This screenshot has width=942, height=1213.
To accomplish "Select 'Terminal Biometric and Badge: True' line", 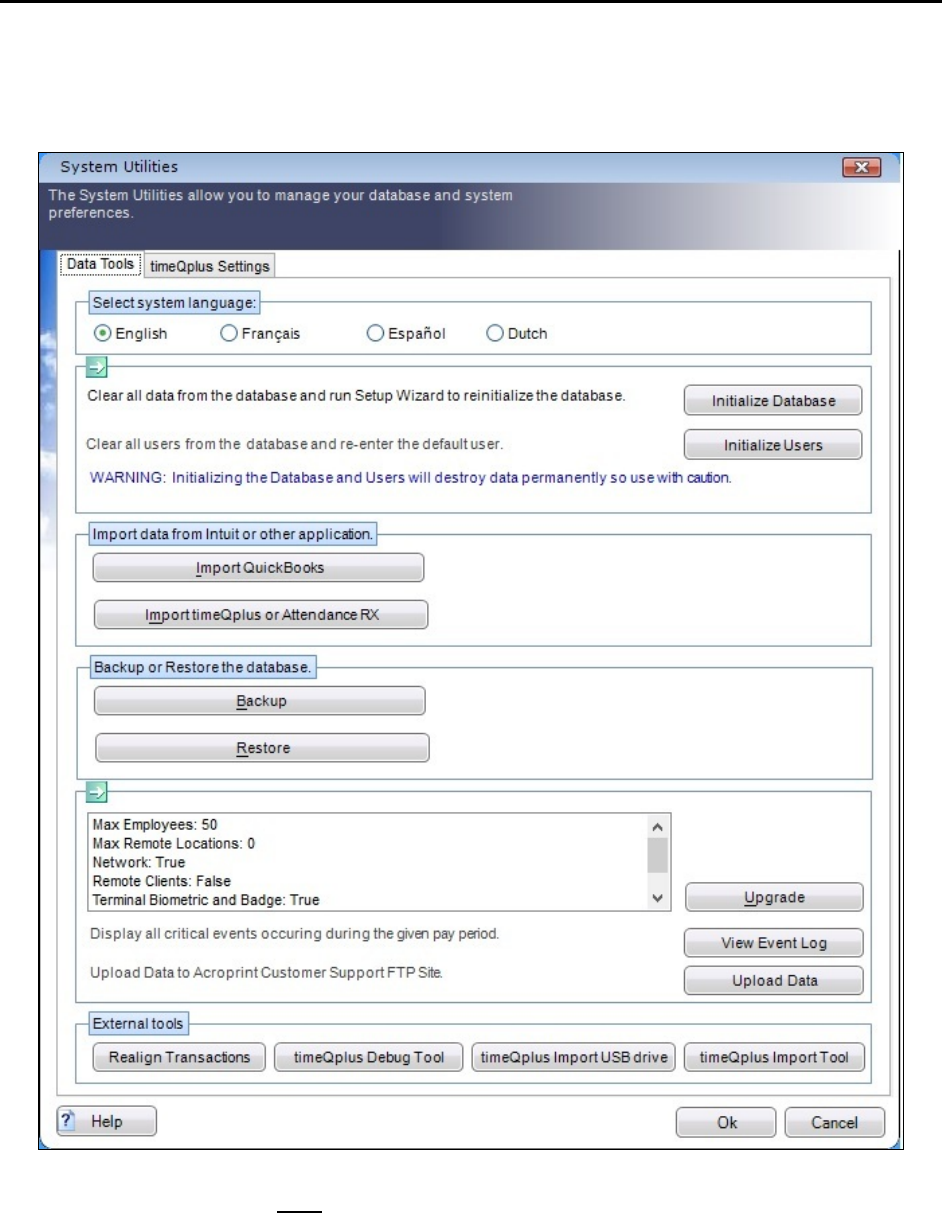I will pyautogui.click(x=205, y=900).
